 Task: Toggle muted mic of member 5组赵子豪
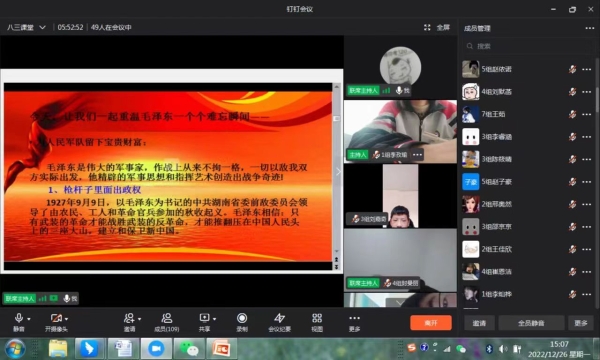tap(572, 182)
